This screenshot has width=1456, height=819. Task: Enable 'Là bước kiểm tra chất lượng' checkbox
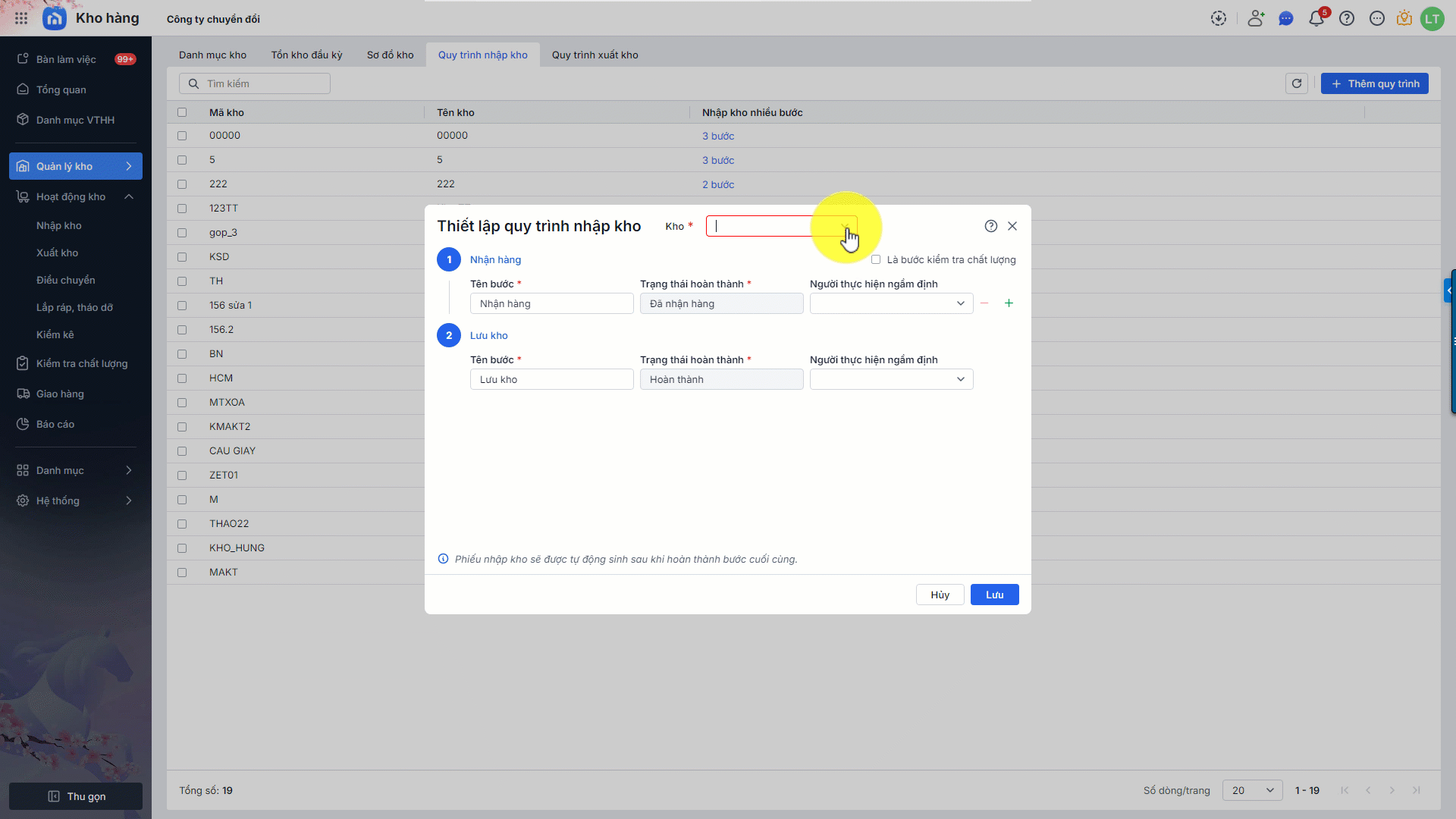pos(876,259)
